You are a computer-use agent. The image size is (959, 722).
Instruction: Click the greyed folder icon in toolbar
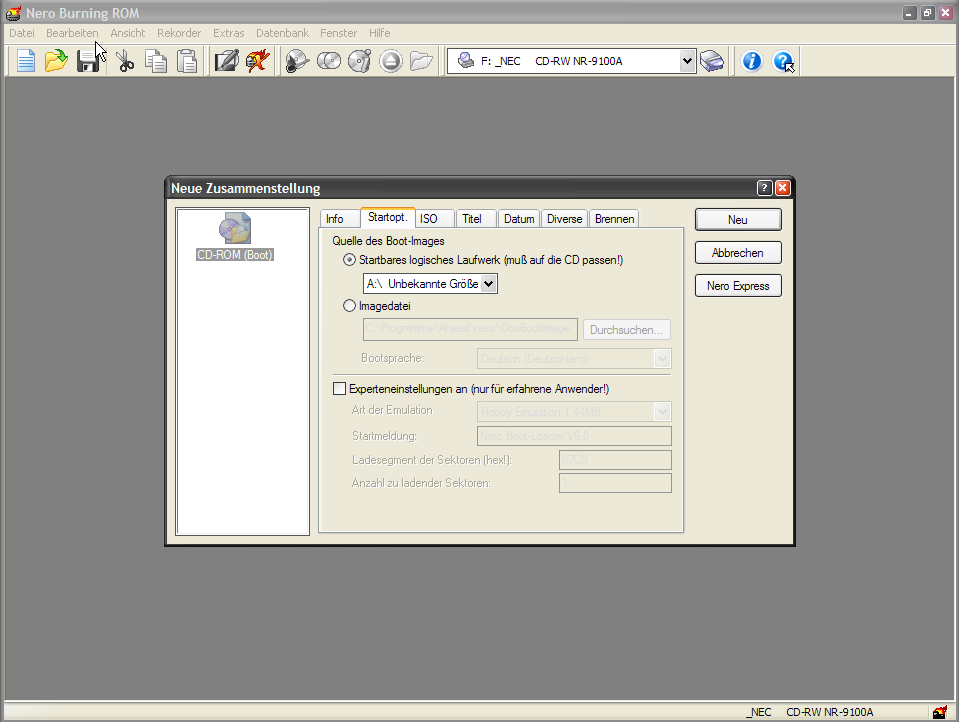click(x=421, y=61)
